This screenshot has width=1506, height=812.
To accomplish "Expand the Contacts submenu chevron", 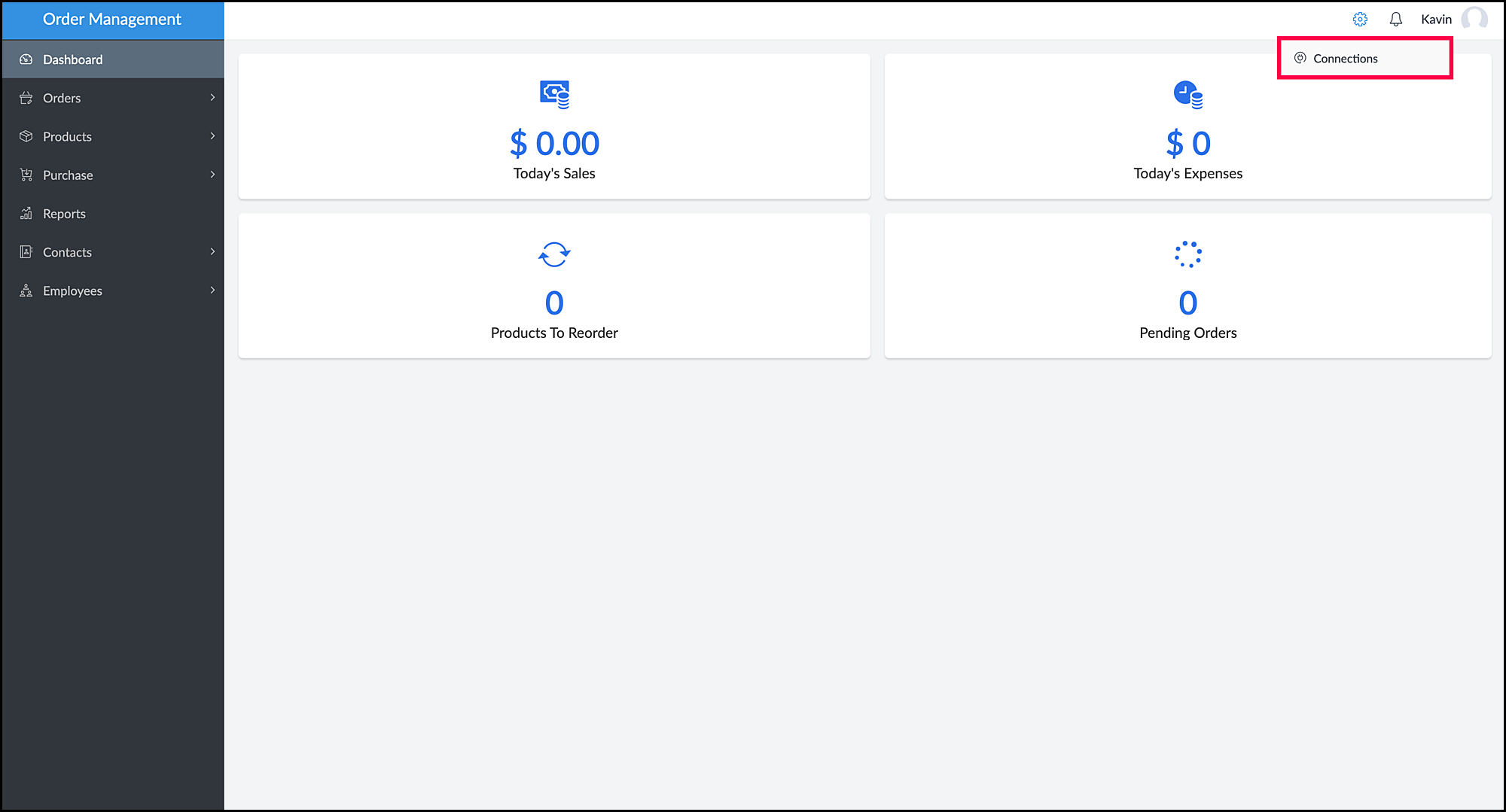I will click(x=212, y=251).
